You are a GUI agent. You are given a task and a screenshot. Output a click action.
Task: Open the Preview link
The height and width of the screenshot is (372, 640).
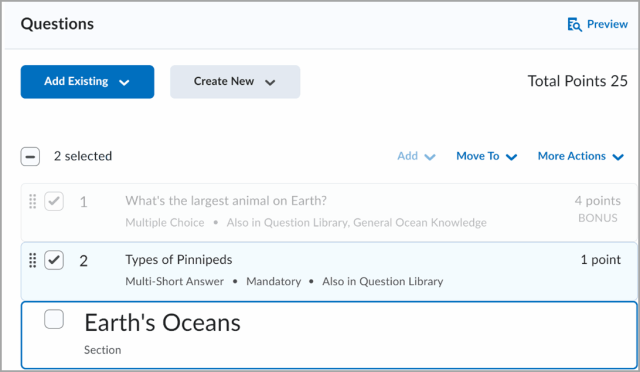click(598, 25)
